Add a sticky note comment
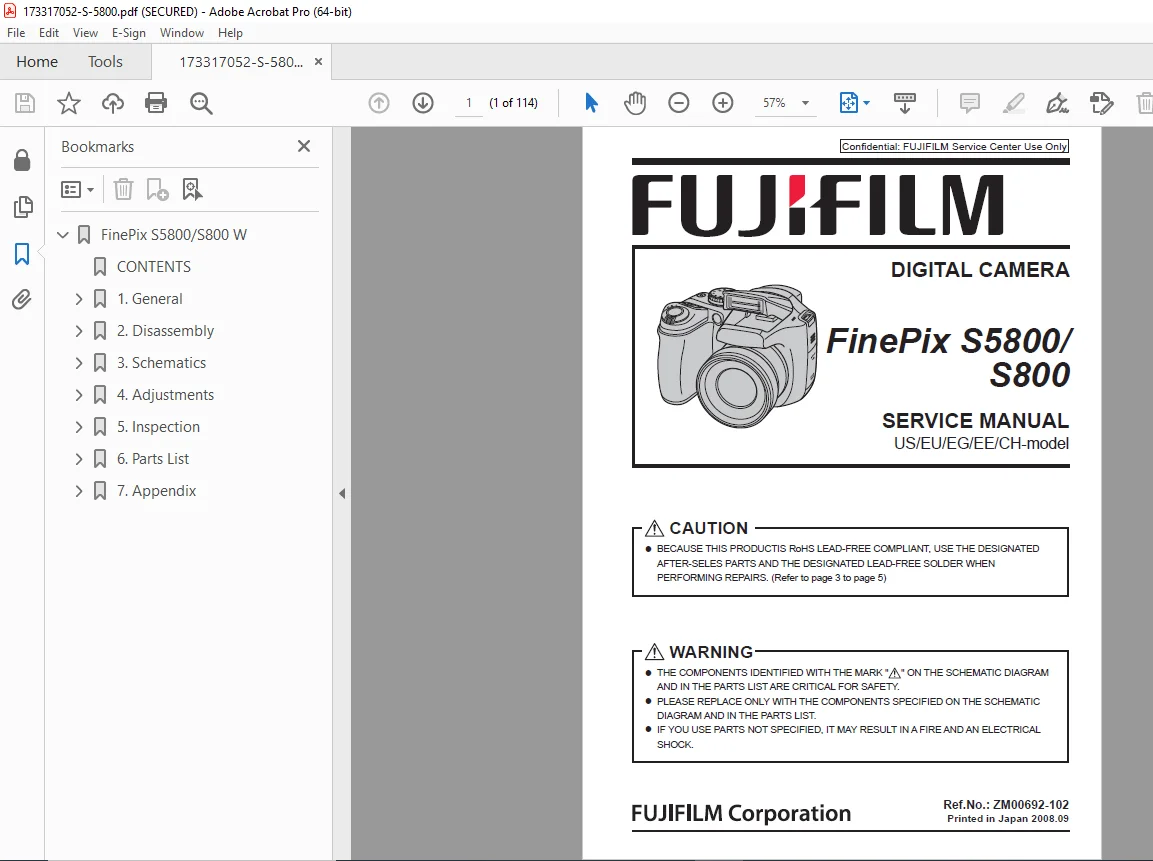Viewport: 1153px width, 861px height. click(x=970, y=103)
